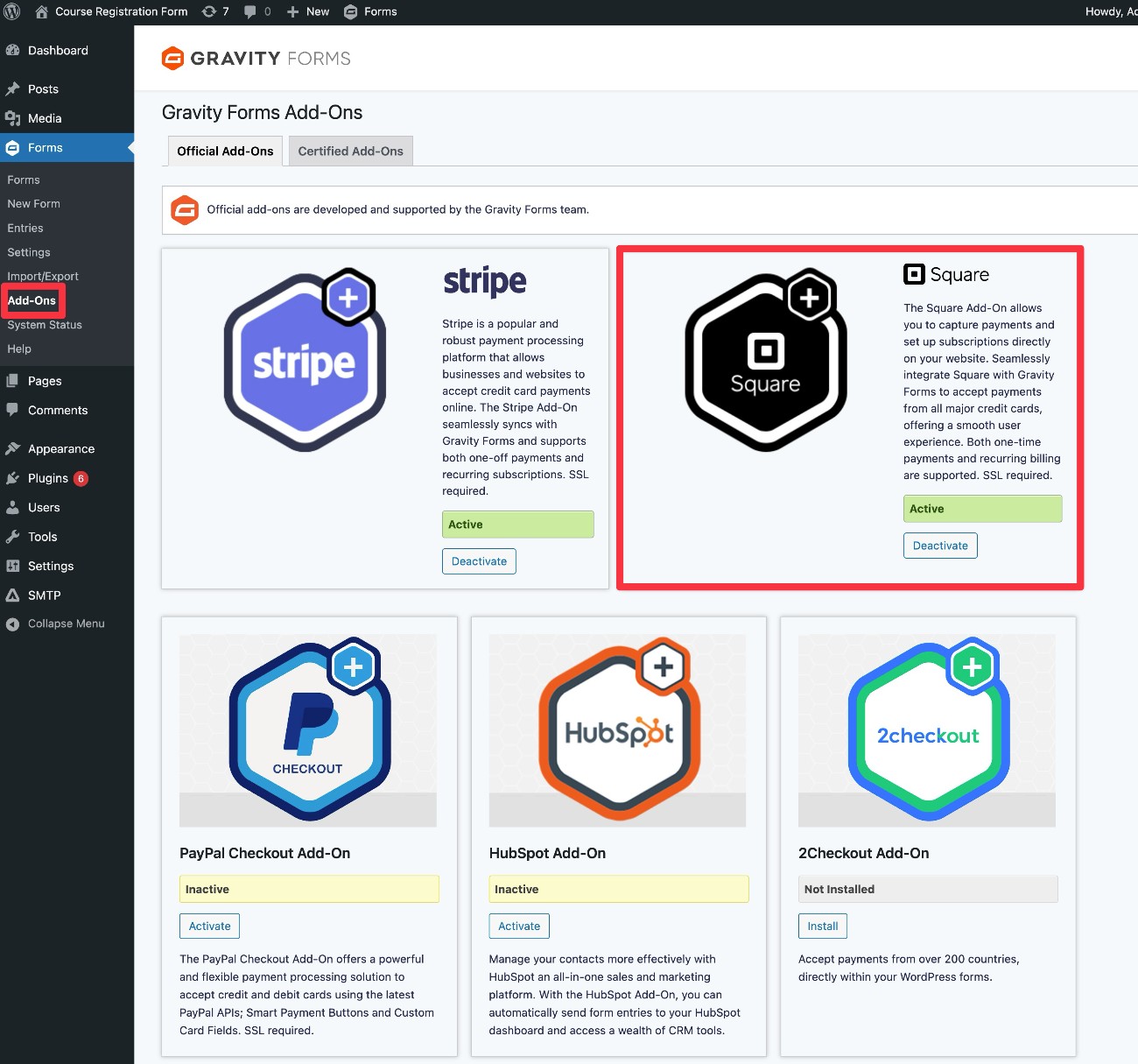The height and width of the screenshot is (1064, 1138).
Task: Open the Plugins menu with 6 updates
Action: 48,478
